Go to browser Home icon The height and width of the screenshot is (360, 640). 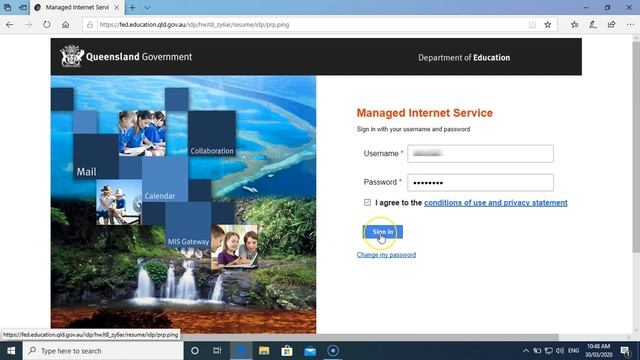[x=65, y=25]
